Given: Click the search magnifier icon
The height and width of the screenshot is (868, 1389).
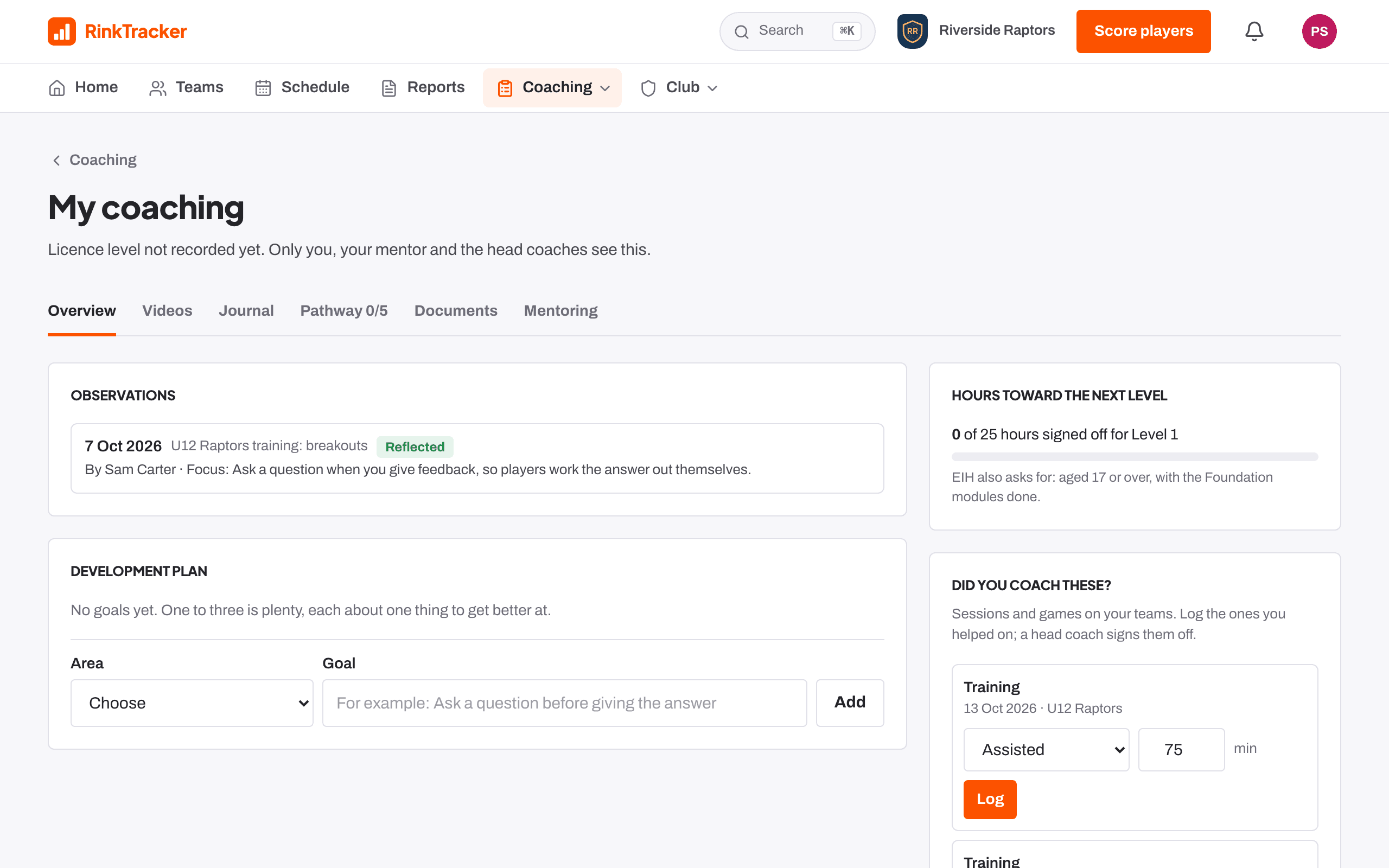Looking at the screenshot, I should pyautogui.click(x=742, y=31).
